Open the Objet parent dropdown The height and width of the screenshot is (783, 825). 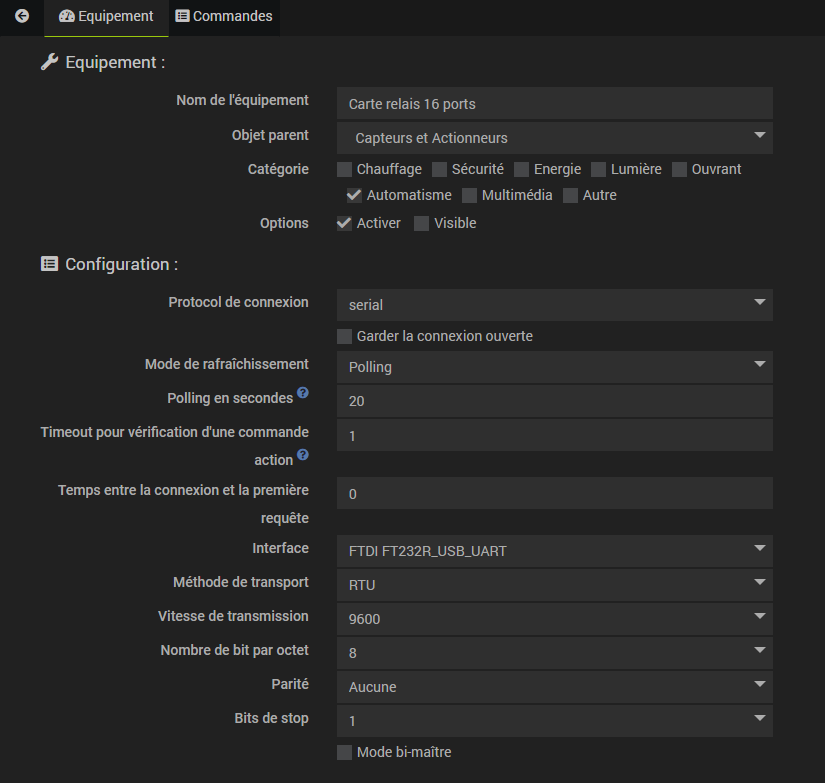(x=554, y=138)
